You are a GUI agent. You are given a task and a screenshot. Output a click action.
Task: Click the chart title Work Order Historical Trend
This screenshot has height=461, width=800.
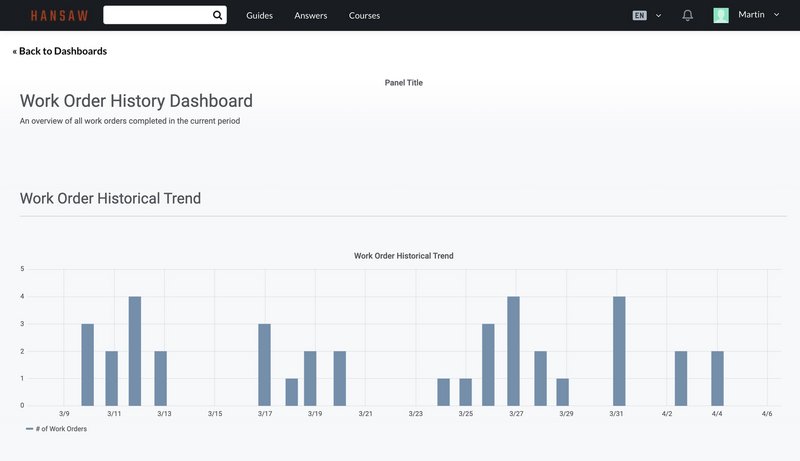point(404,256)
